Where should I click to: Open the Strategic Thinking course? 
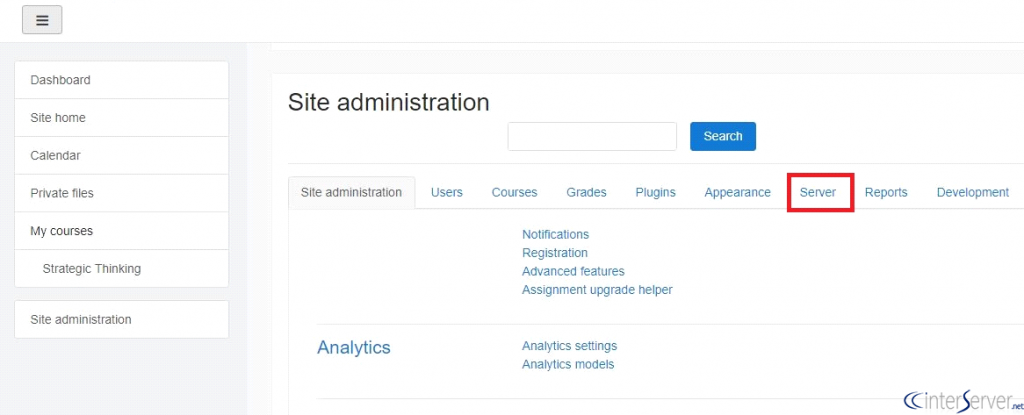pos(121,269)
